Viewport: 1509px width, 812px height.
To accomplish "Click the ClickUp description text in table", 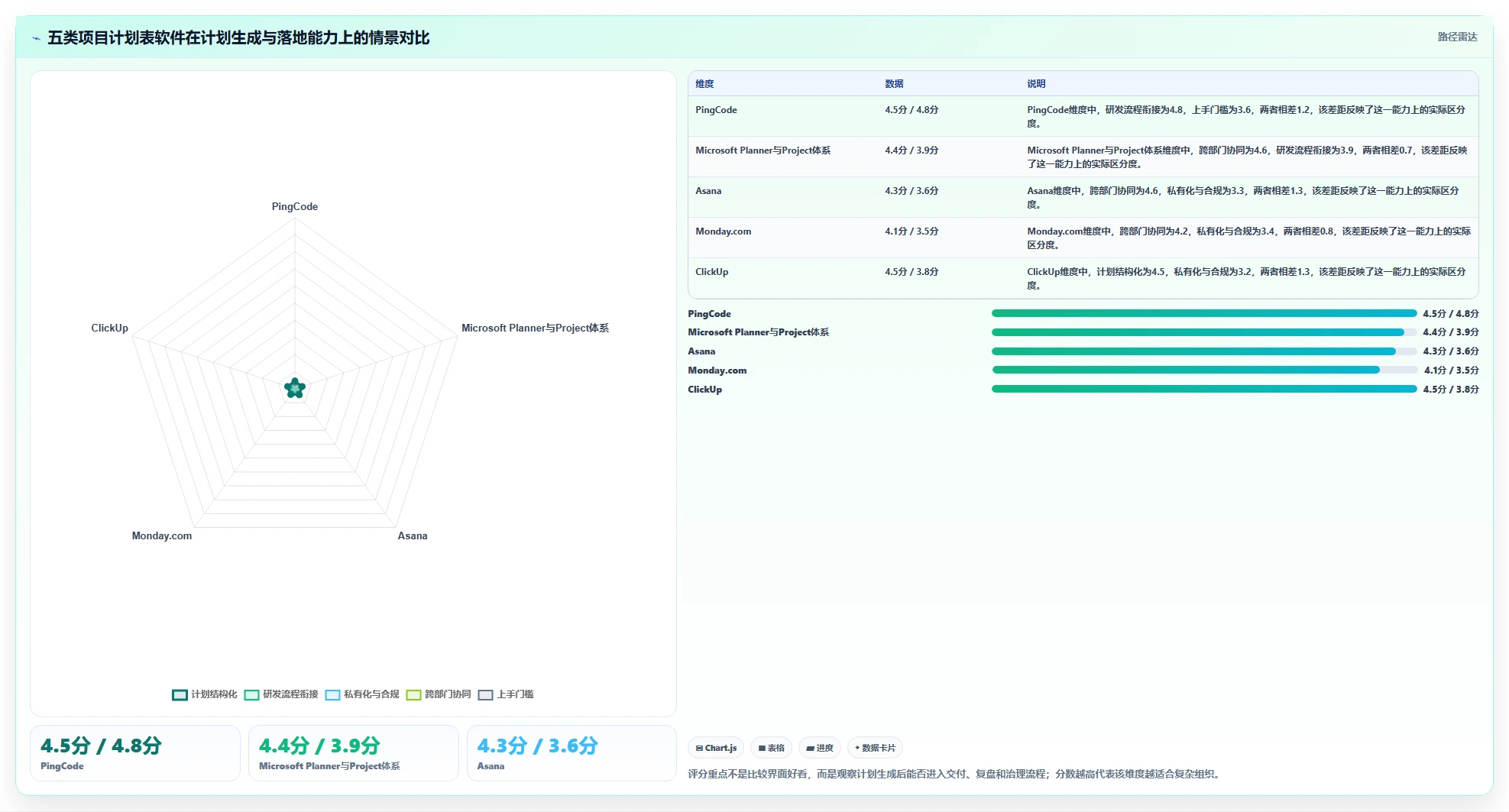I will click(1246, 278).
